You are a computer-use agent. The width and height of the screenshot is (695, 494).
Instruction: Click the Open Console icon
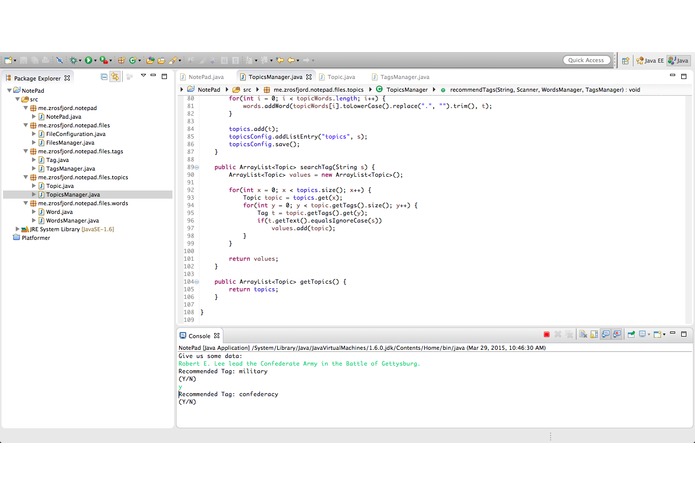657,335
